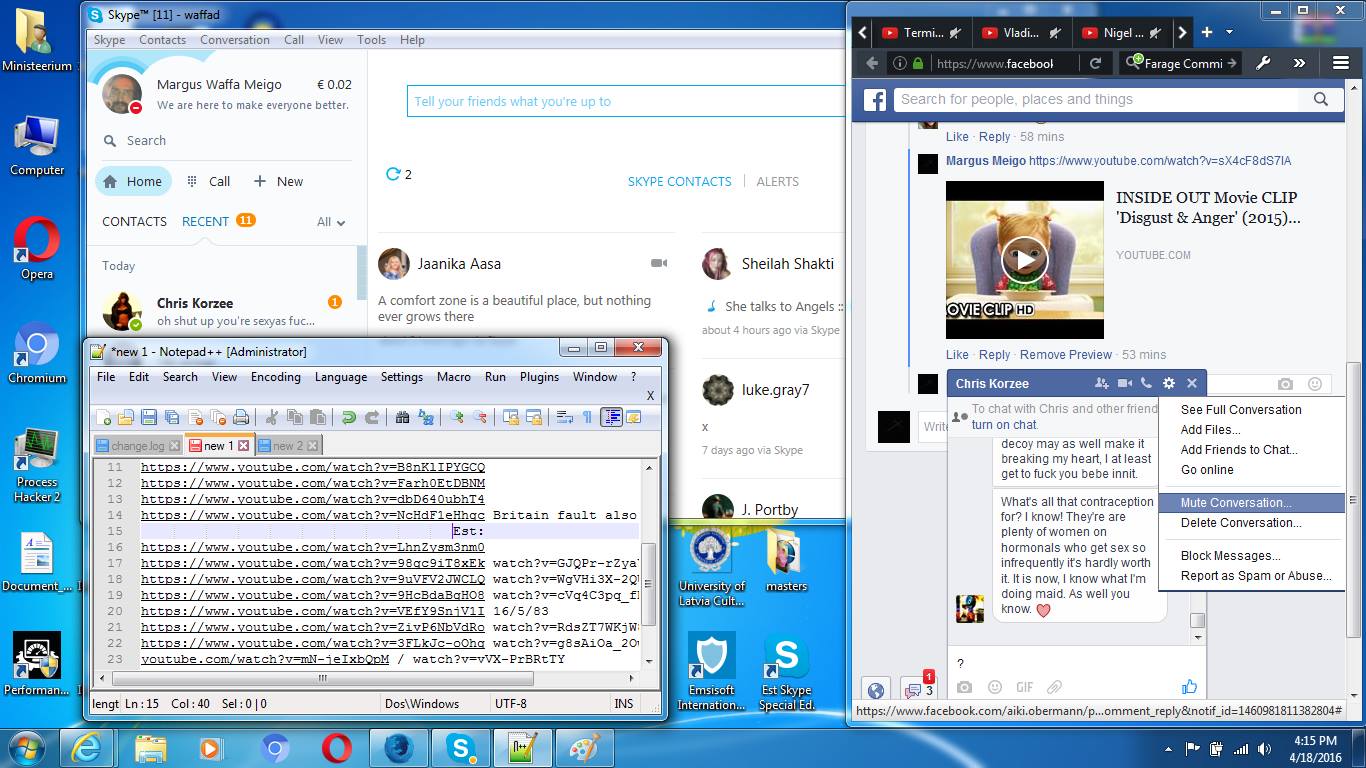Open Skype 'New' dropdown button
Screen dimensions: 1366x768
[278, 181]
